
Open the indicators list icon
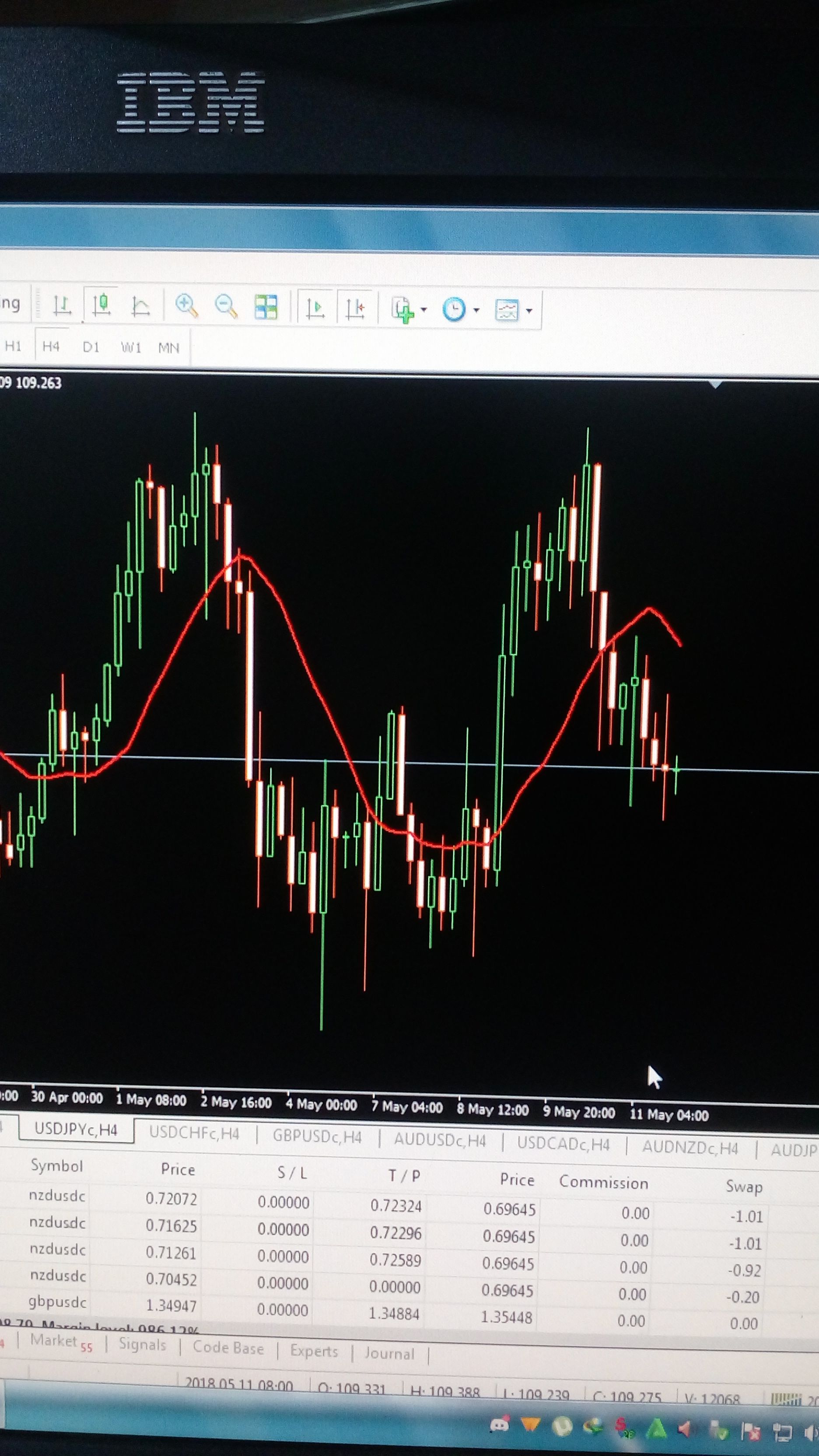[x=402, y=310]
